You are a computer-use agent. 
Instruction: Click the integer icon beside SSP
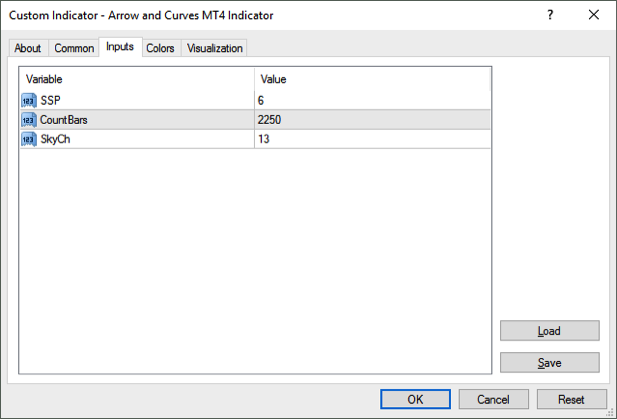coord(29,101)
